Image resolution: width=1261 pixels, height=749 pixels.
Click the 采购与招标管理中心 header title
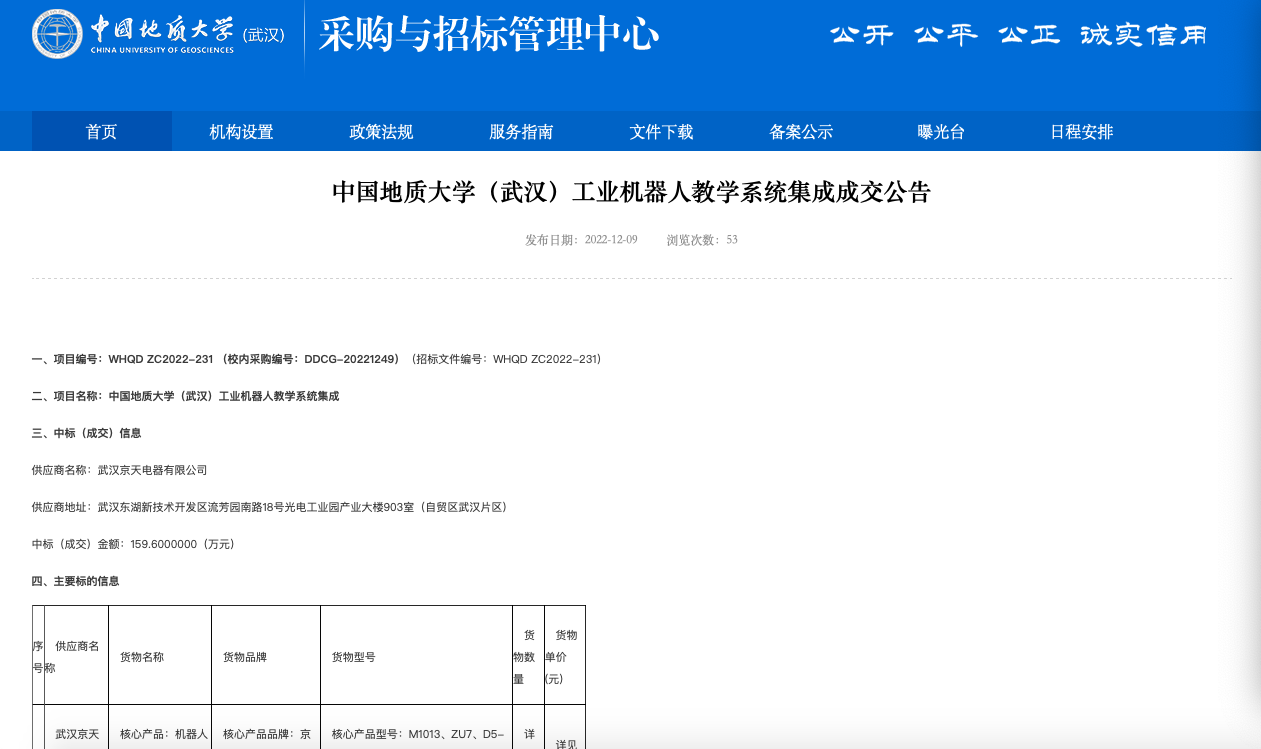(x=489, y=35)
